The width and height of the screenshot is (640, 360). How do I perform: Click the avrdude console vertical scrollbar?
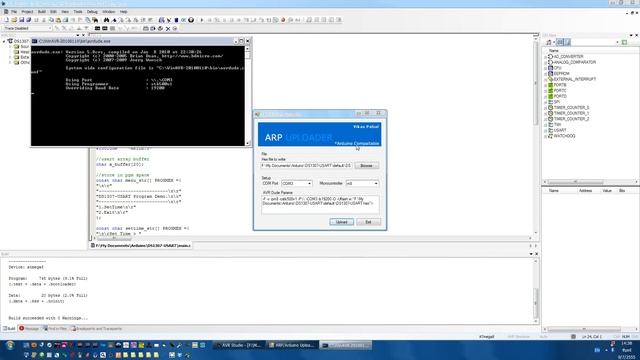247,96
